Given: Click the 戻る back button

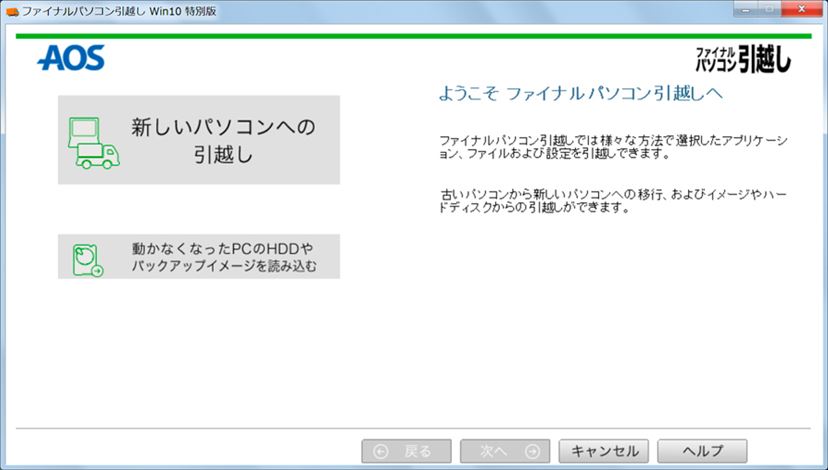Looking at the screenshot, I should 406,451.
